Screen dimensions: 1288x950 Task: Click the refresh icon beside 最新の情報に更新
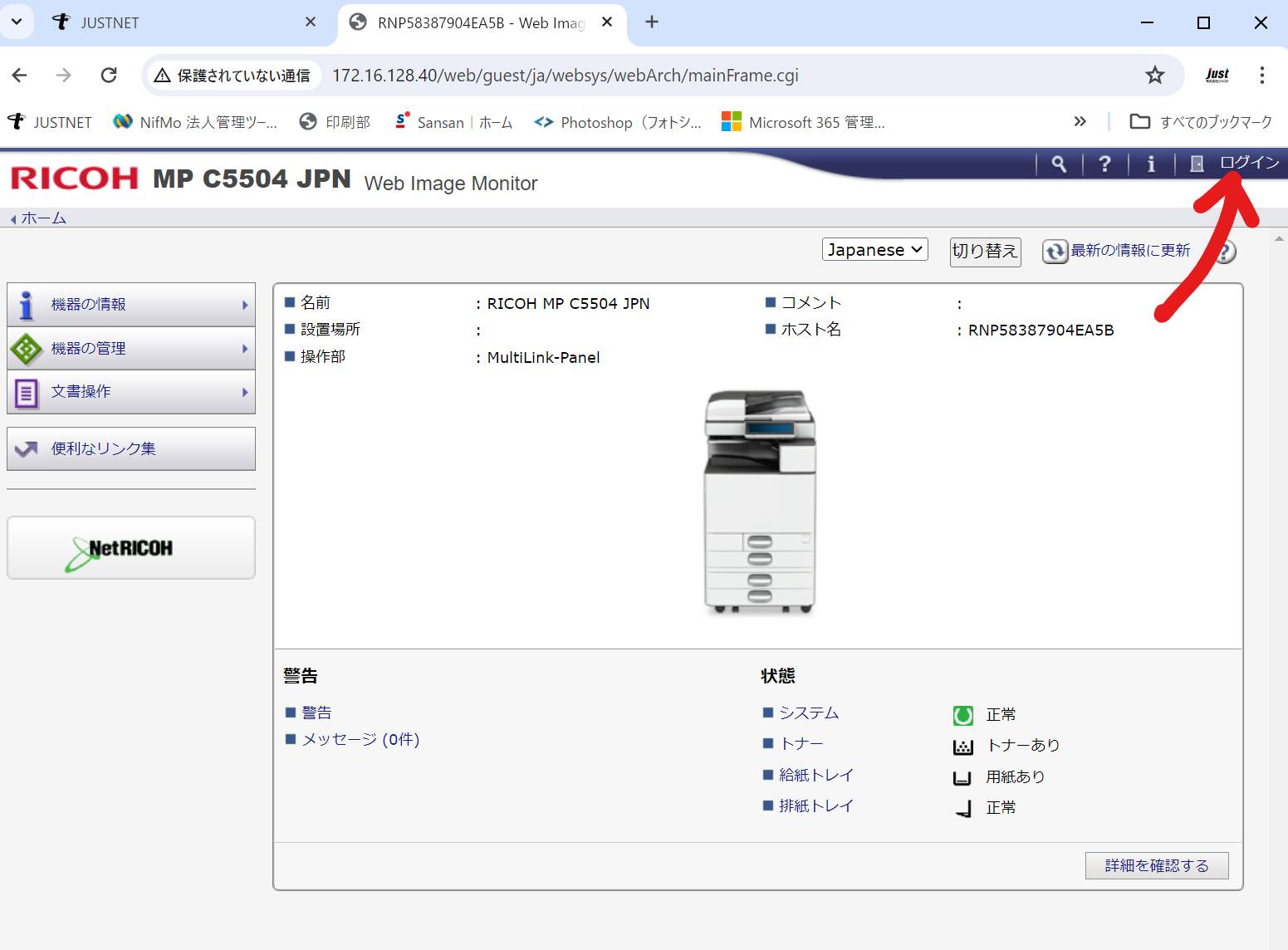pyautogui.click(x=1055, y=252)
